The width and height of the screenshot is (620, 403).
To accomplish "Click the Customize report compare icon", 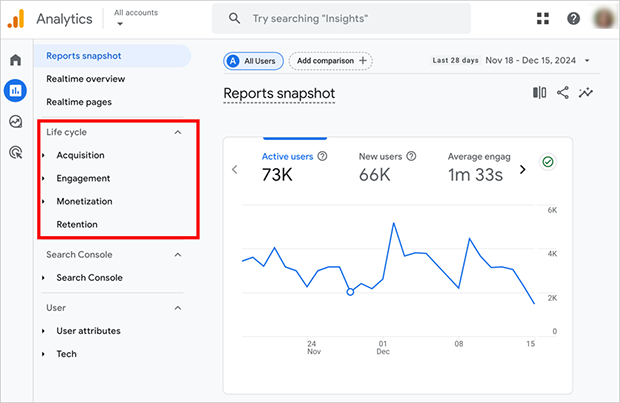I will coord(539,93).
